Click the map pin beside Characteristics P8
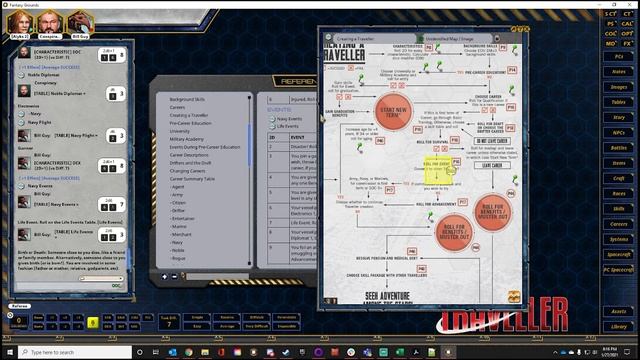The width and height of the screenshot is (640, 360). [438, 49]
